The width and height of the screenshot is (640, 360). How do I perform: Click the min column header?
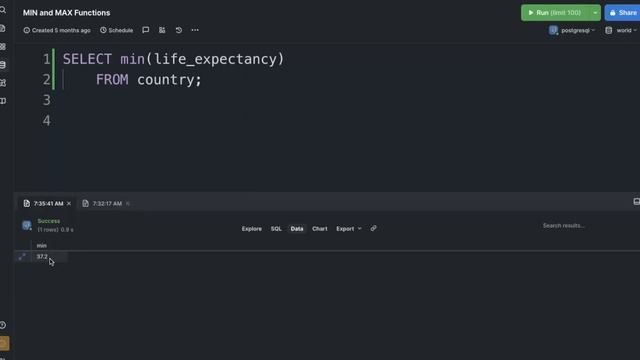click(x=42, y=245)
